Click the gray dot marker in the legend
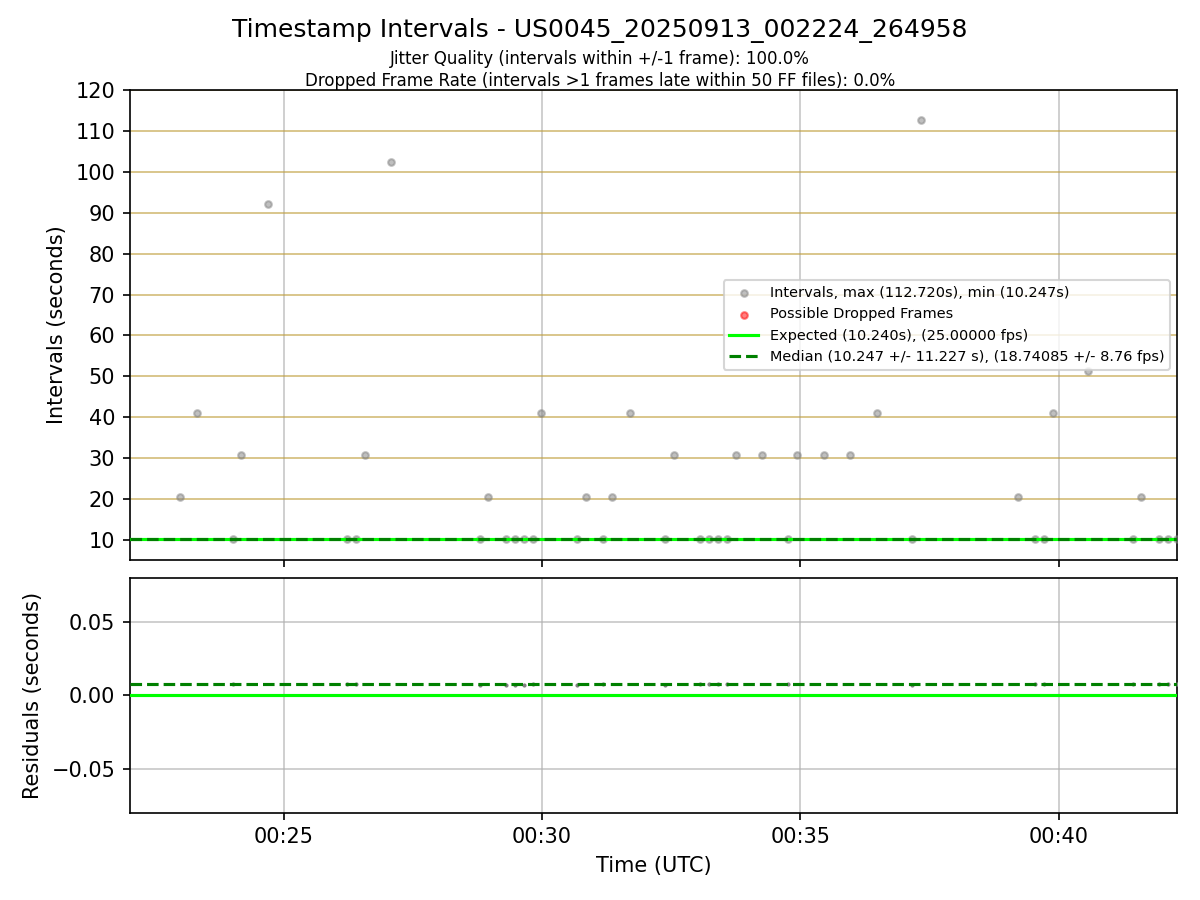Viewport: 1200px width, 900px height. [x=744, y=293]
